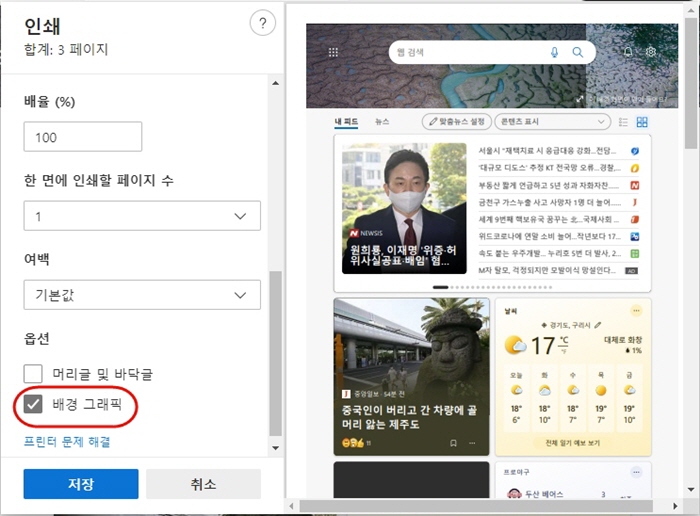Click the pencil edit location icon
This screenshot has width=700, height=516.
(598, 325)
